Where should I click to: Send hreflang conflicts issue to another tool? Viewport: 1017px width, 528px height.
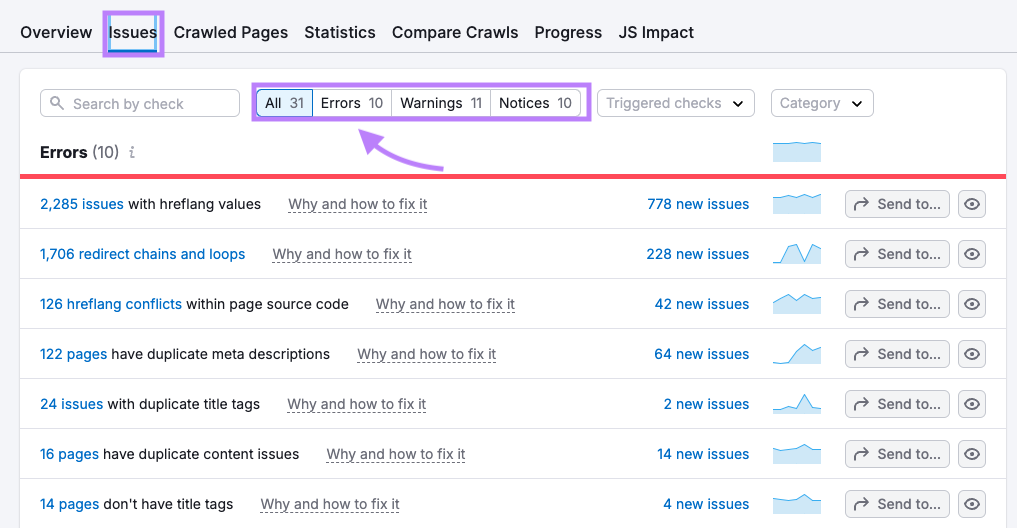tap(897, 304)
